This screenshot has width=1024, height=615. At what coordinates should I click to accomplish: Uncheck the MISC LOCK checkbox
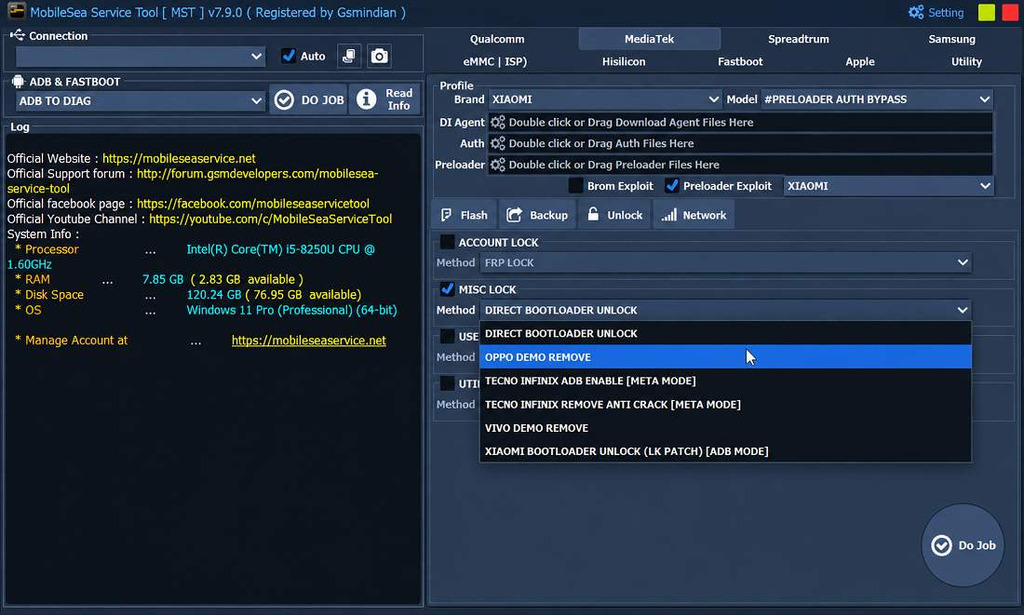(x=447, y=289)
